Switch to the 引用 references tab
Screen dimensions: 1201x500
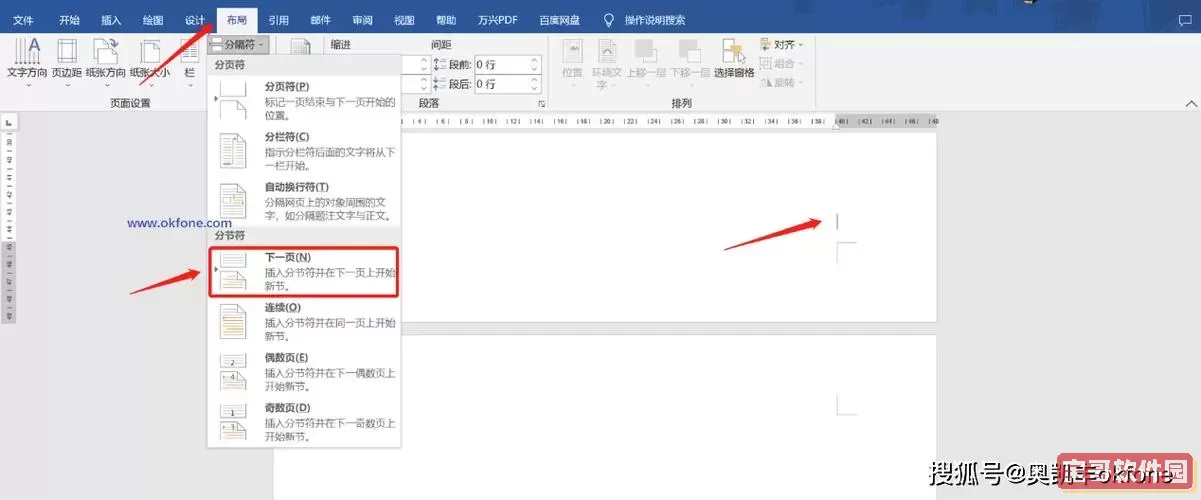279,20
